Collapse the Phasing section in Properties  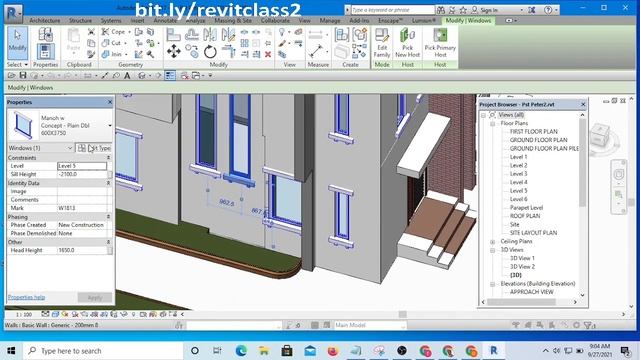[x=109, y=217]
